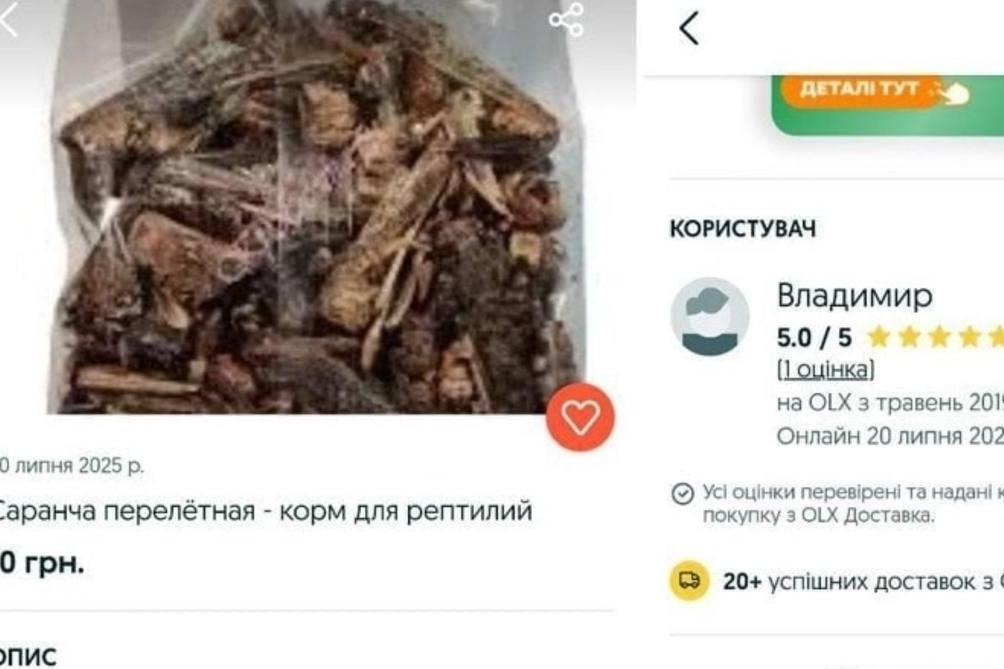Open seller name Владимир

(854, 295)
